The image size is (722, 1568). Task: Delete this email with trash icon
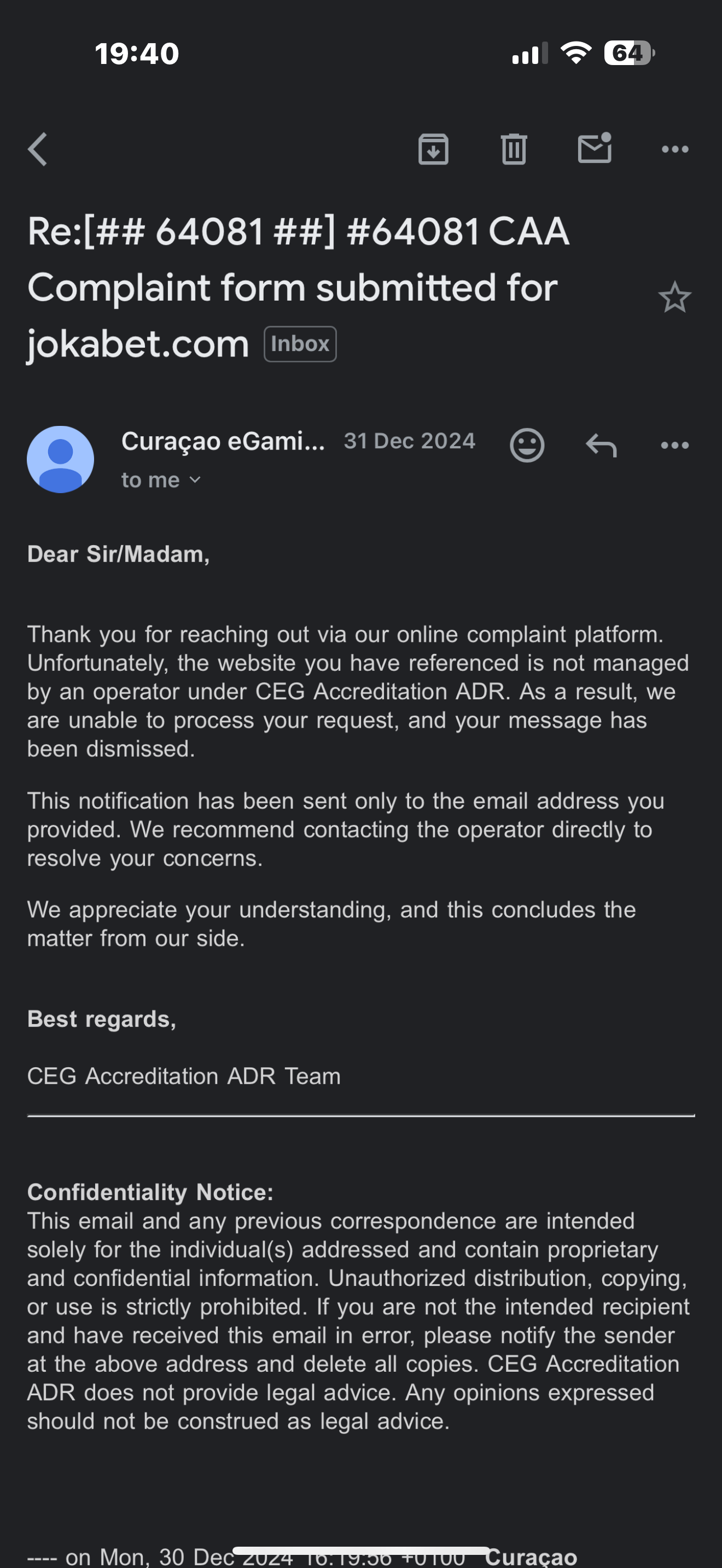click(x=513, y=149)
